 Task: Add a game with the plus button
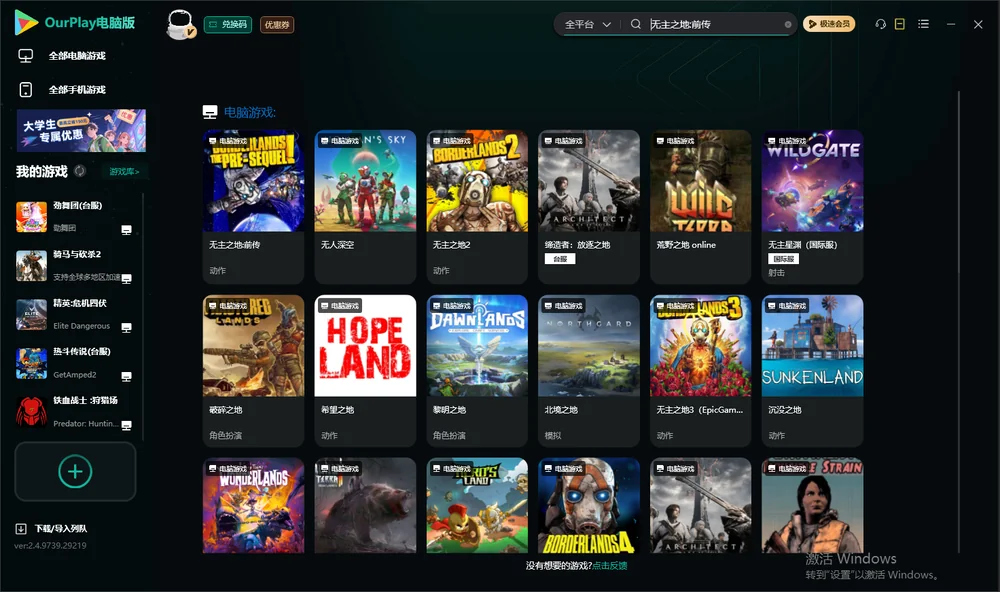coord(75,471)
